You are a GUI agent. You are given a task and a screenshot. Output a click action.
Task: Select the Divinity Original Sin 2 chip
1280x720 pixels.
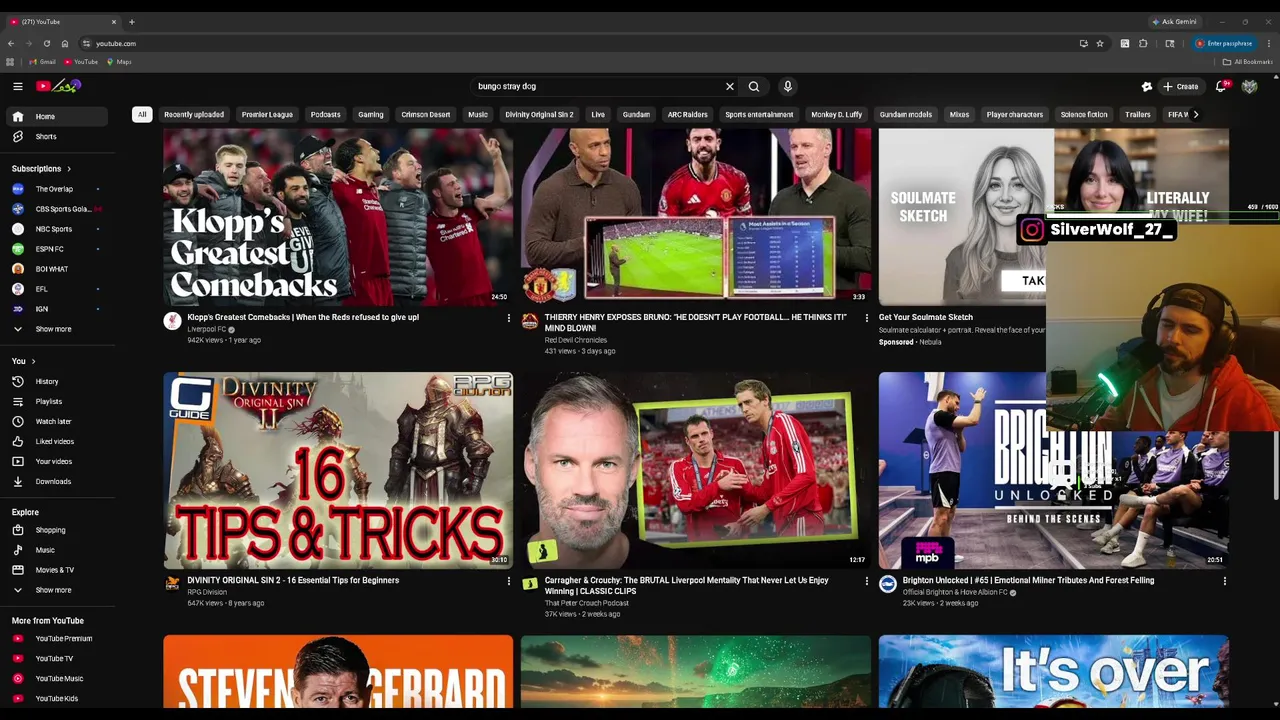(539, 115)
